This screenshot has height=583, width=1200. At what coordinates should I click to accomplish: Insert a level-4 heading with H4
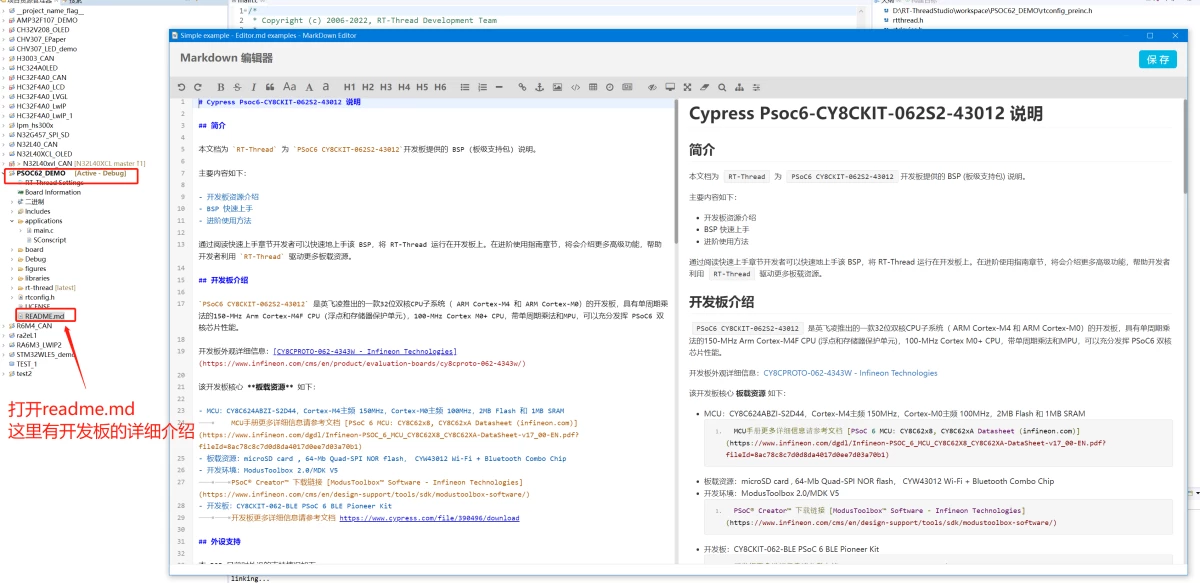coord(404,87)
